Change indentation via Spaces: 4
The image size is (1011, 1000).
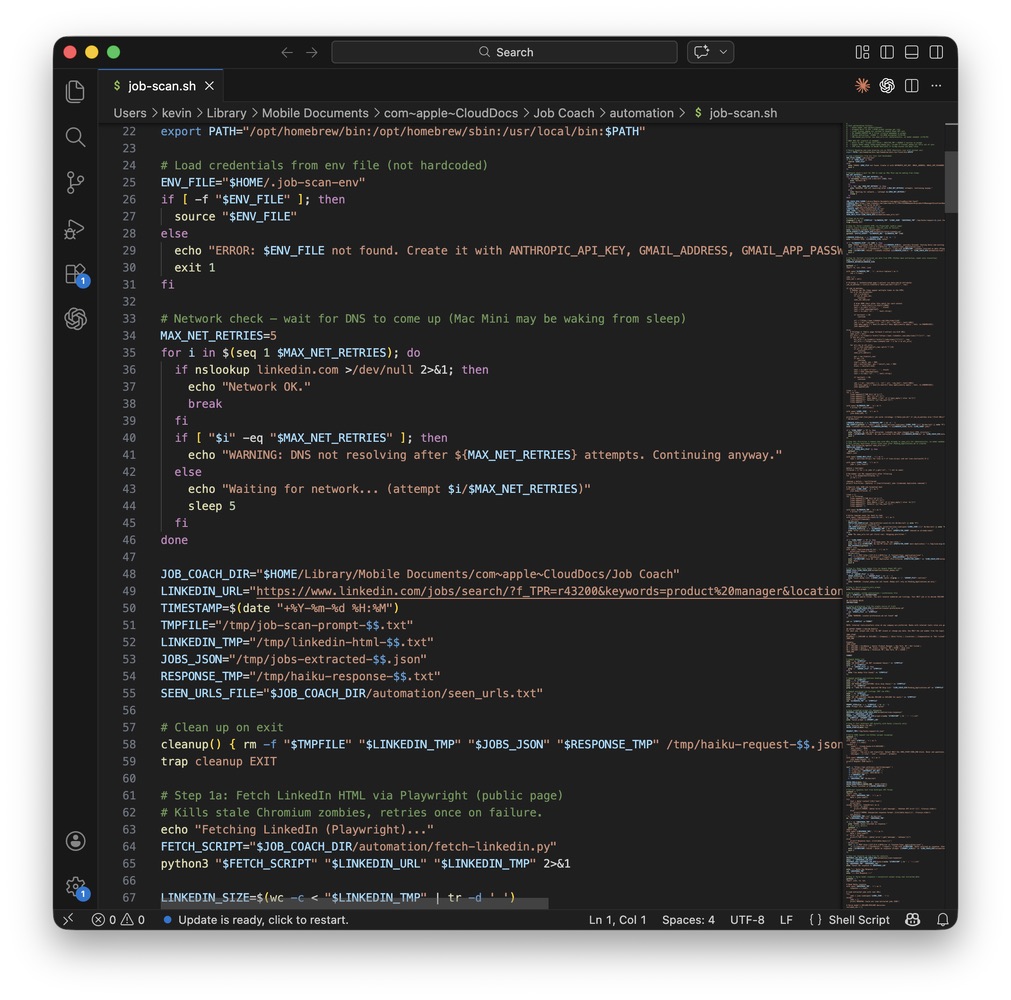pyautogui.click(x=688, y=919)
